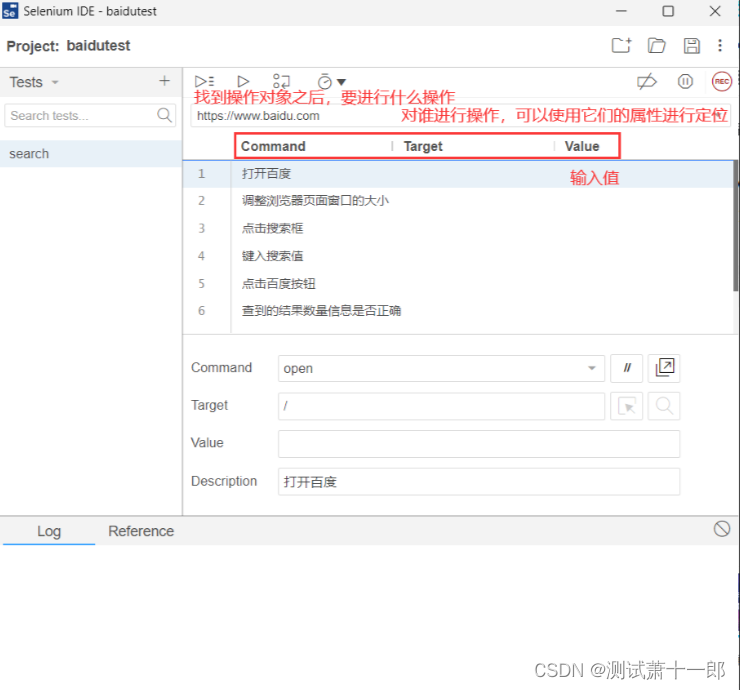Click the Run all tests icon
Image resolution: width=740 pixels, height=690 pixels.
click(204, 82)
